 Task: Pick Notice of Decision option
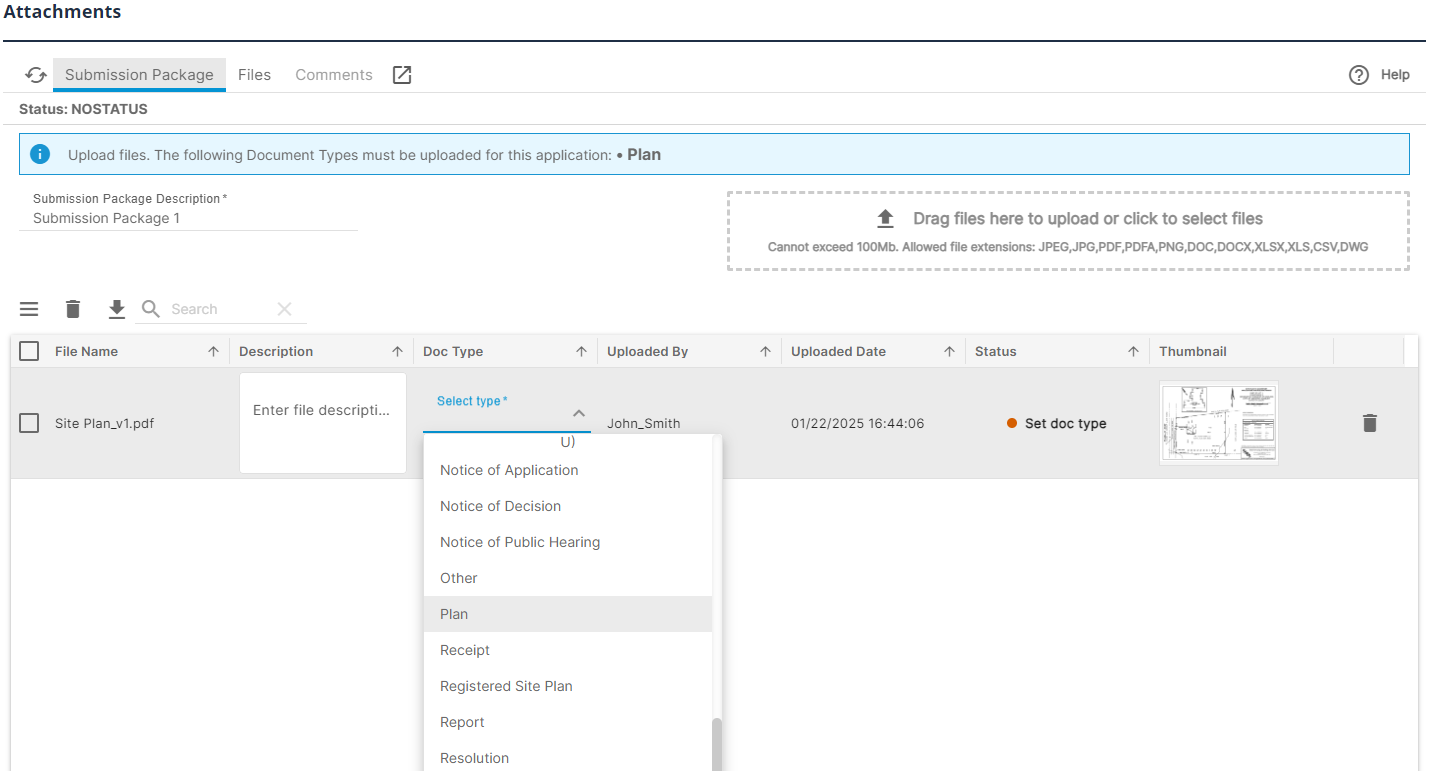point(500,506)
